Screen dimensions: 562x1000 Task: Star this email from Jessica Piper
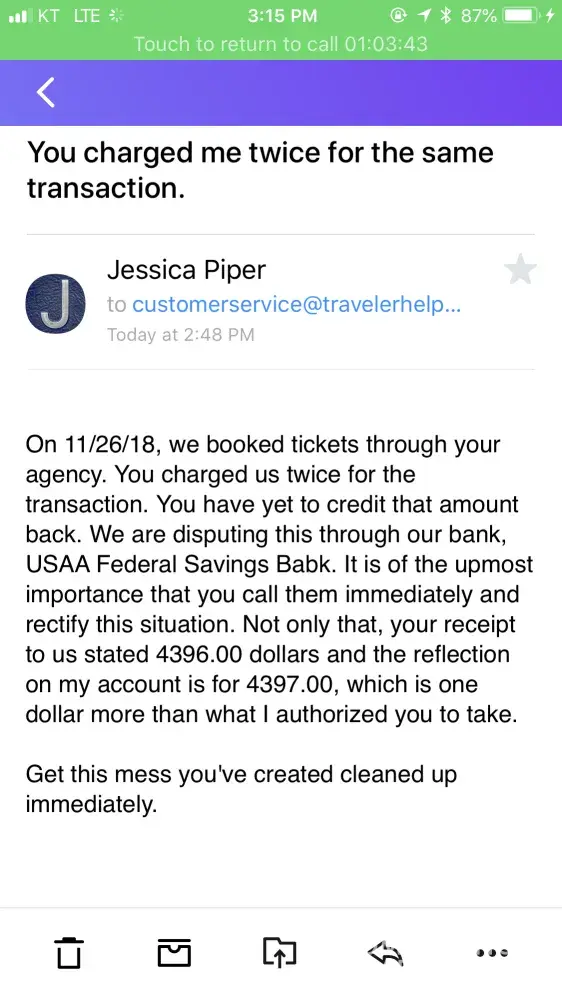click(x=521, y=269)
